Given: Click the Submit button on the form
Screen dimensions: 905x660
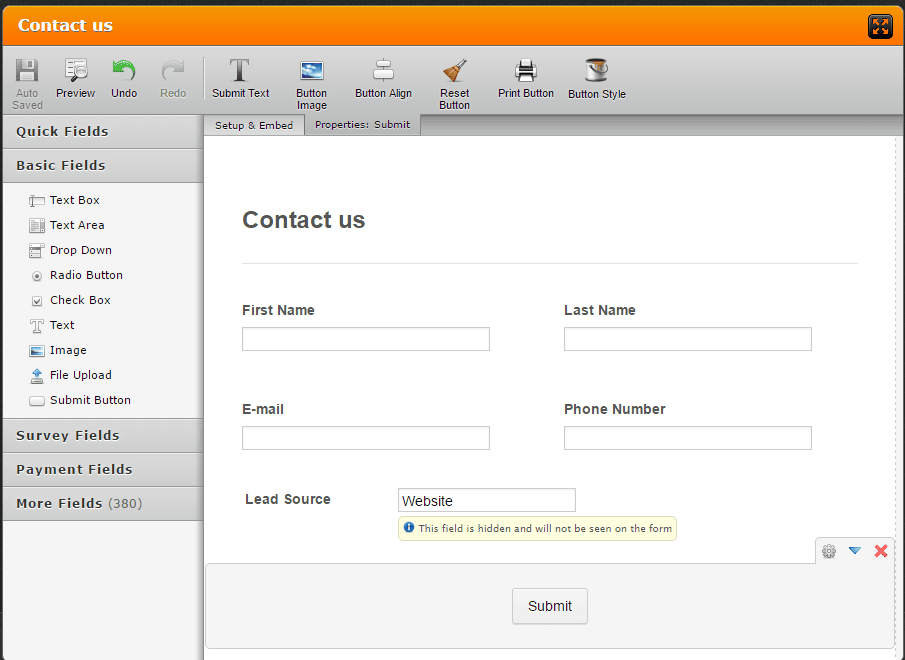Looking at the screenshot, I should pyautogui.click(x=549, y=606).
